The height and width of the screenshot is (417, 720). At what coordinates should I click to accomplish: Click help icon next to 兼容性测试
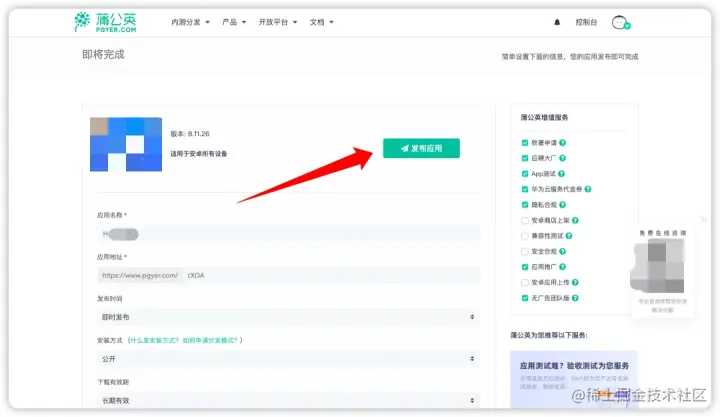click(568, 236)
